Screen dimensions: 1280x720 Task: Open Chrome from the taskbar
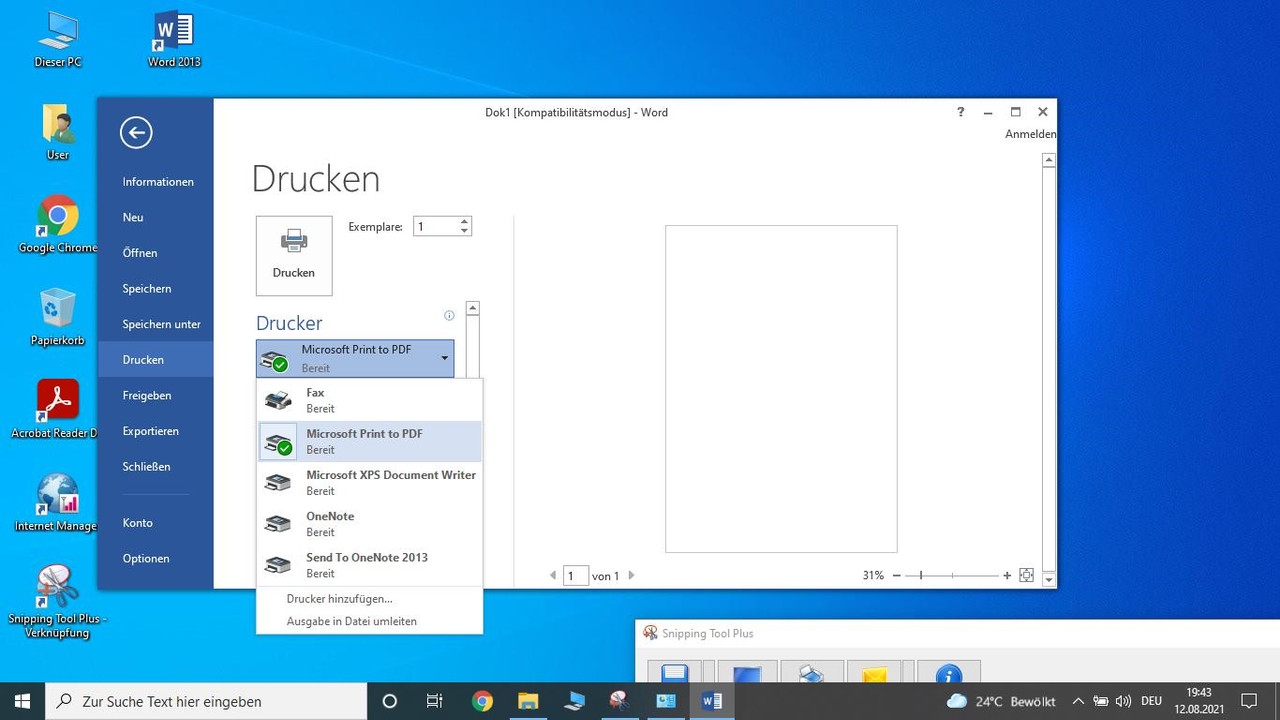482,701
